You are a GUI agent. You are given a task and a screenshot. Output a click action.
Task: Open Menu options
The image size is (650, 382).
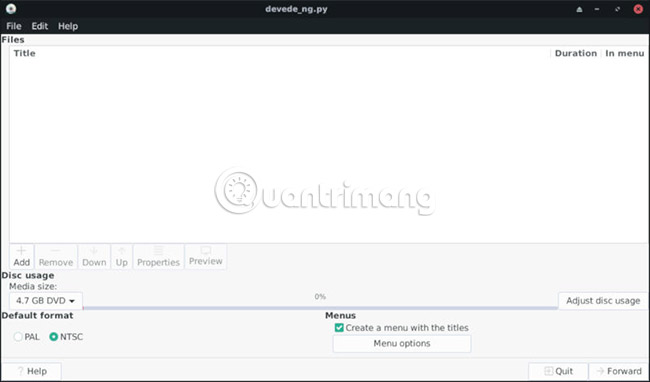point(402,343)
